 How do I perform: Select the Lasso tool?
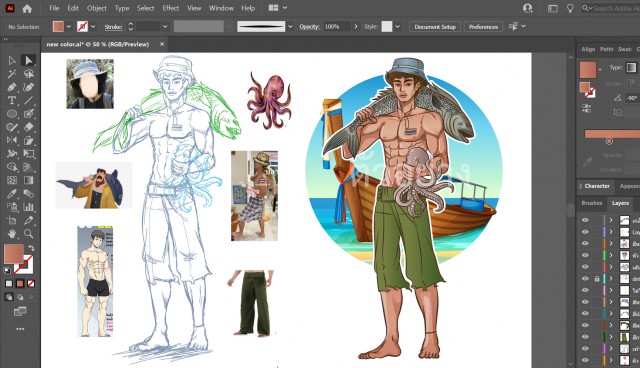[28, 74]
